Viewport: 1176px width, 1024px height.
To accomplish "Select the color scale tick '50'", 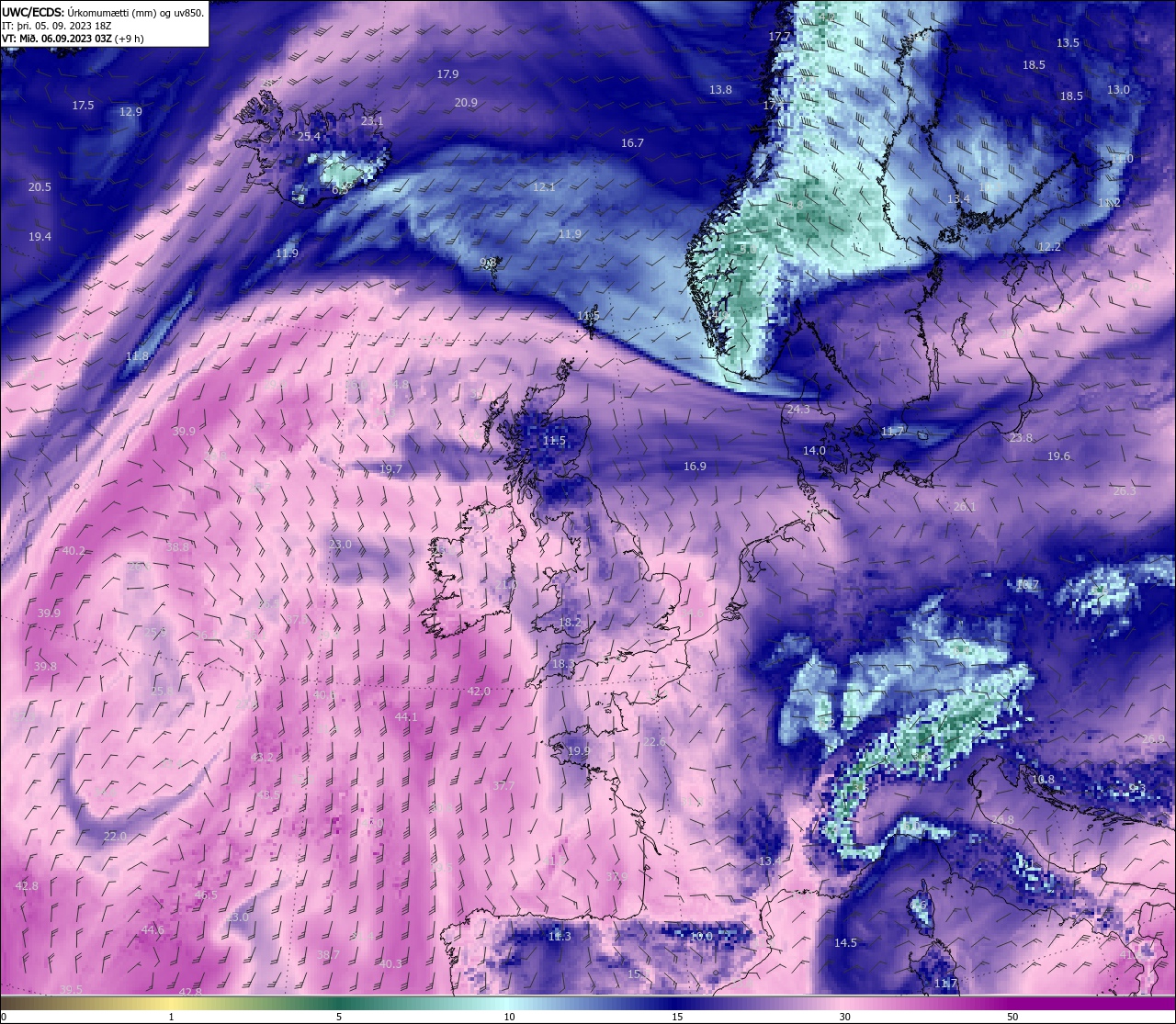I will [1012, 1017].
